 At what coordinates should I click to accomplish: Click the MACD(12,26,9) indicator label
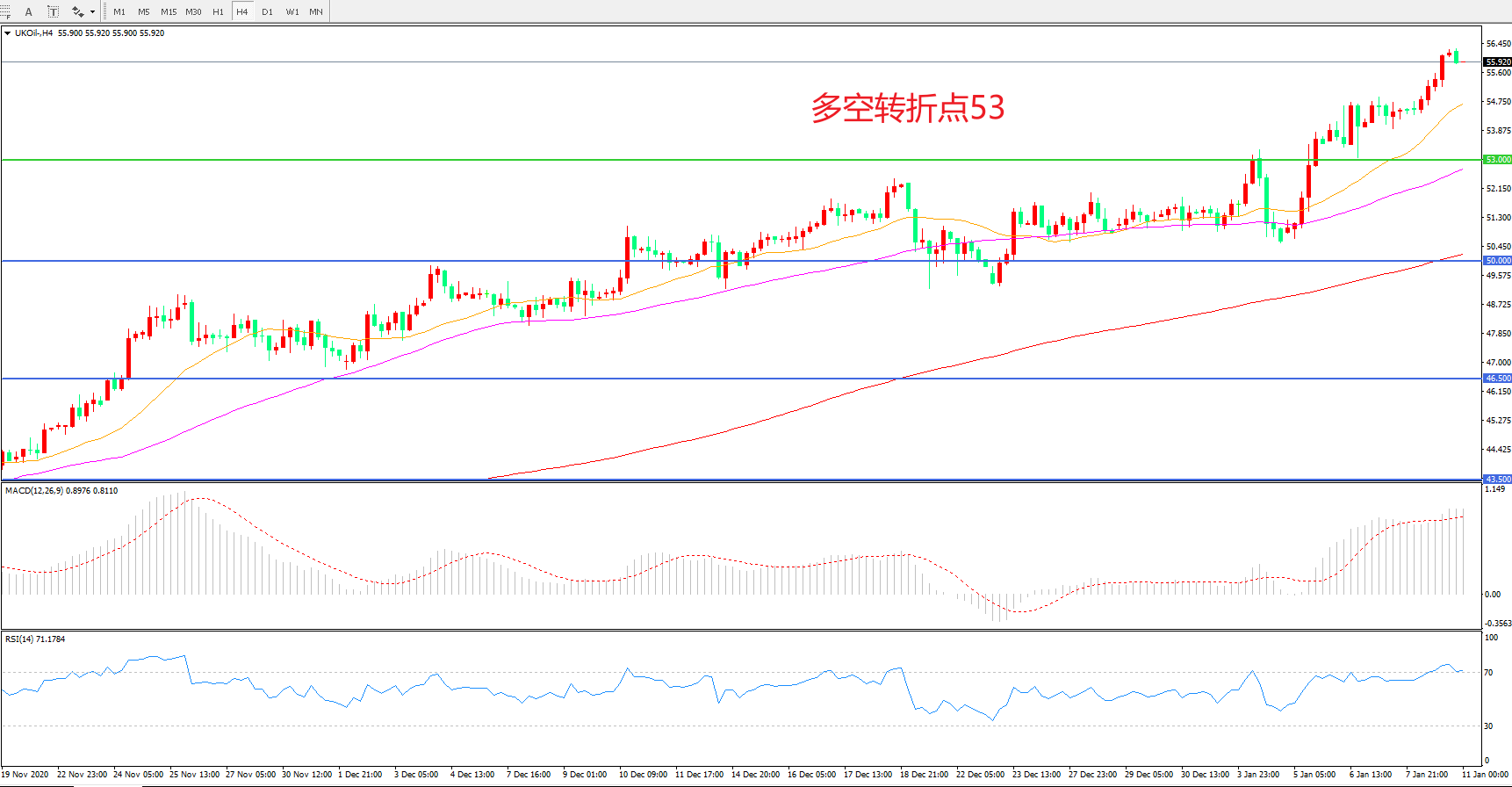(x=35, y=491)
